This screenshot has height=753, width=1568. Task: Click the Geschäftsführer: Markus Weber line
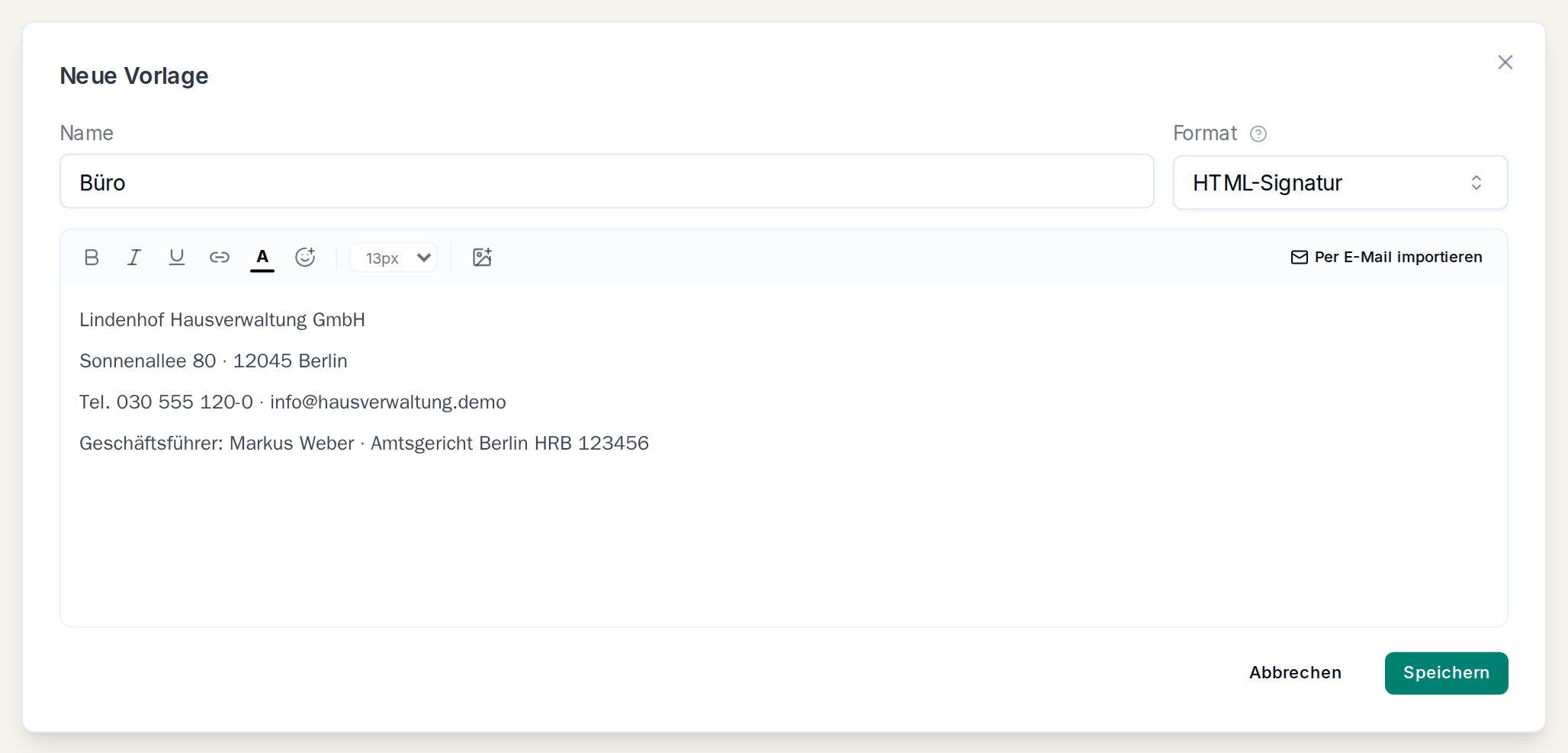coord(364,444)
